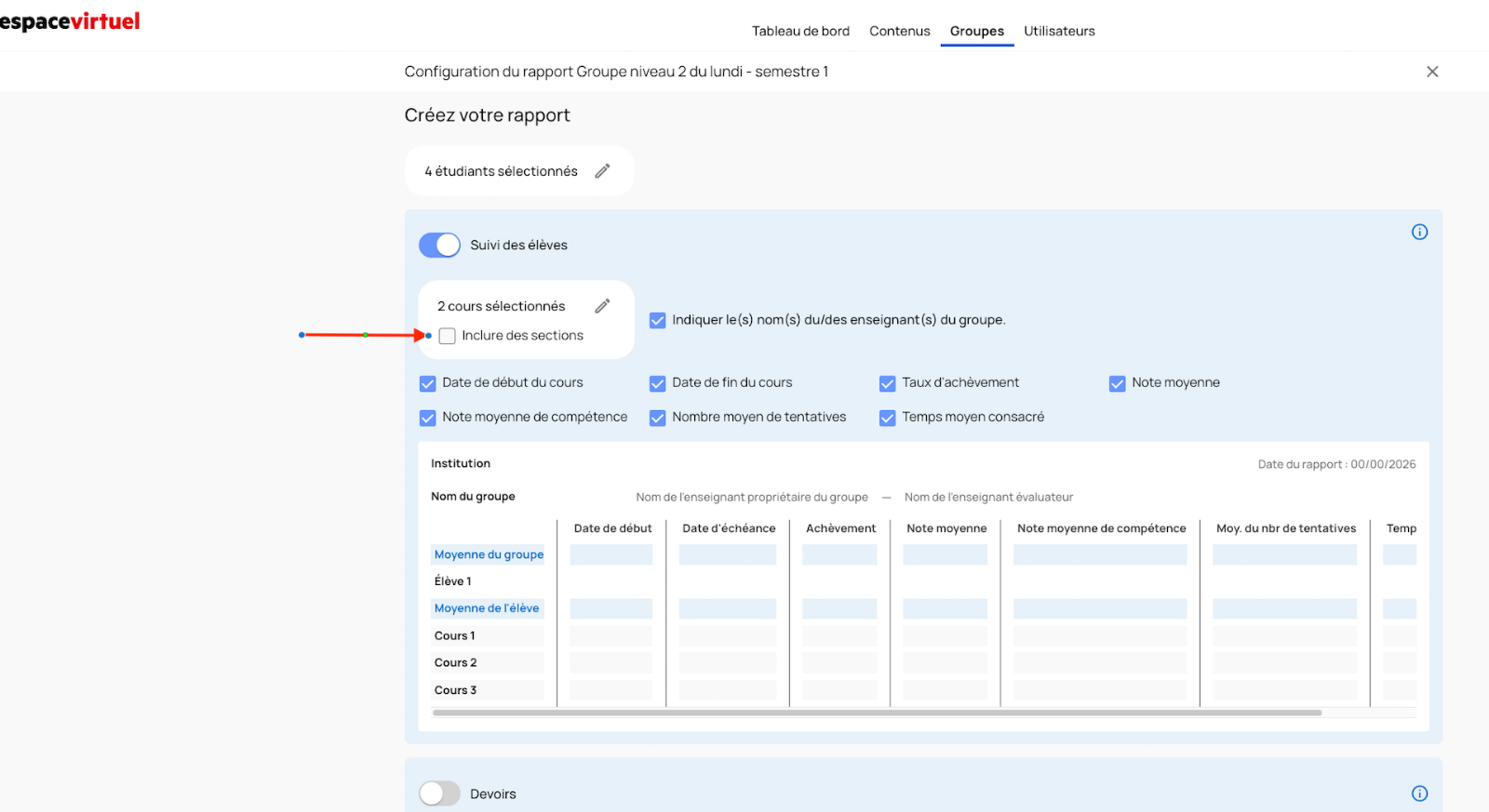This screenshot has height=812, width=1489.
Task: Go to the Utilisateurs tab
Action: point(1059,31)
